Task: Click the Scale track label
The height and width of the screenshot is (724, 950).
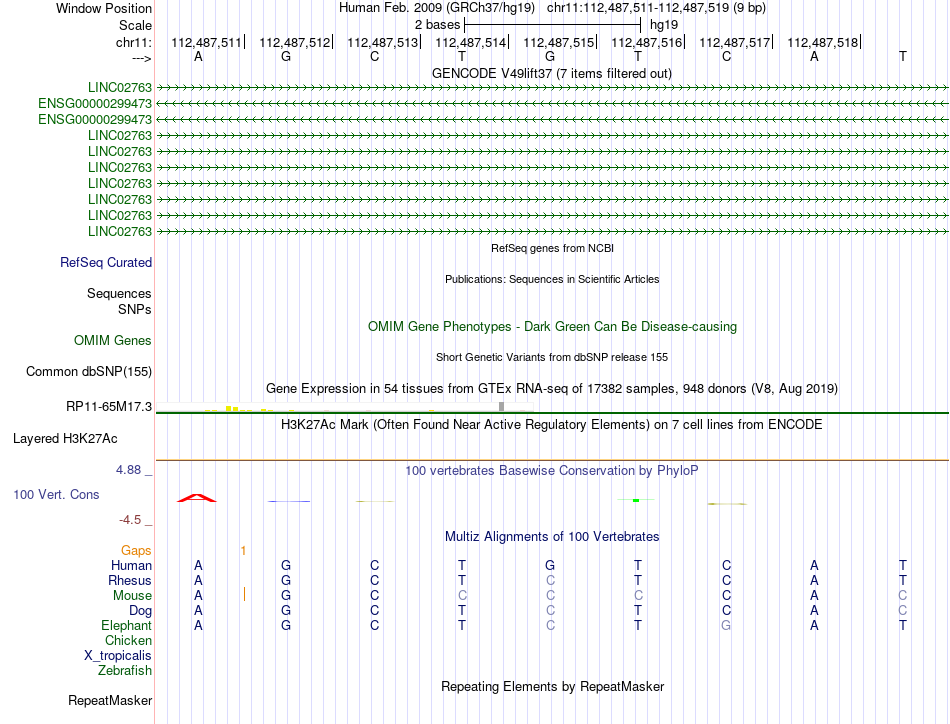Action: point(135,25)
